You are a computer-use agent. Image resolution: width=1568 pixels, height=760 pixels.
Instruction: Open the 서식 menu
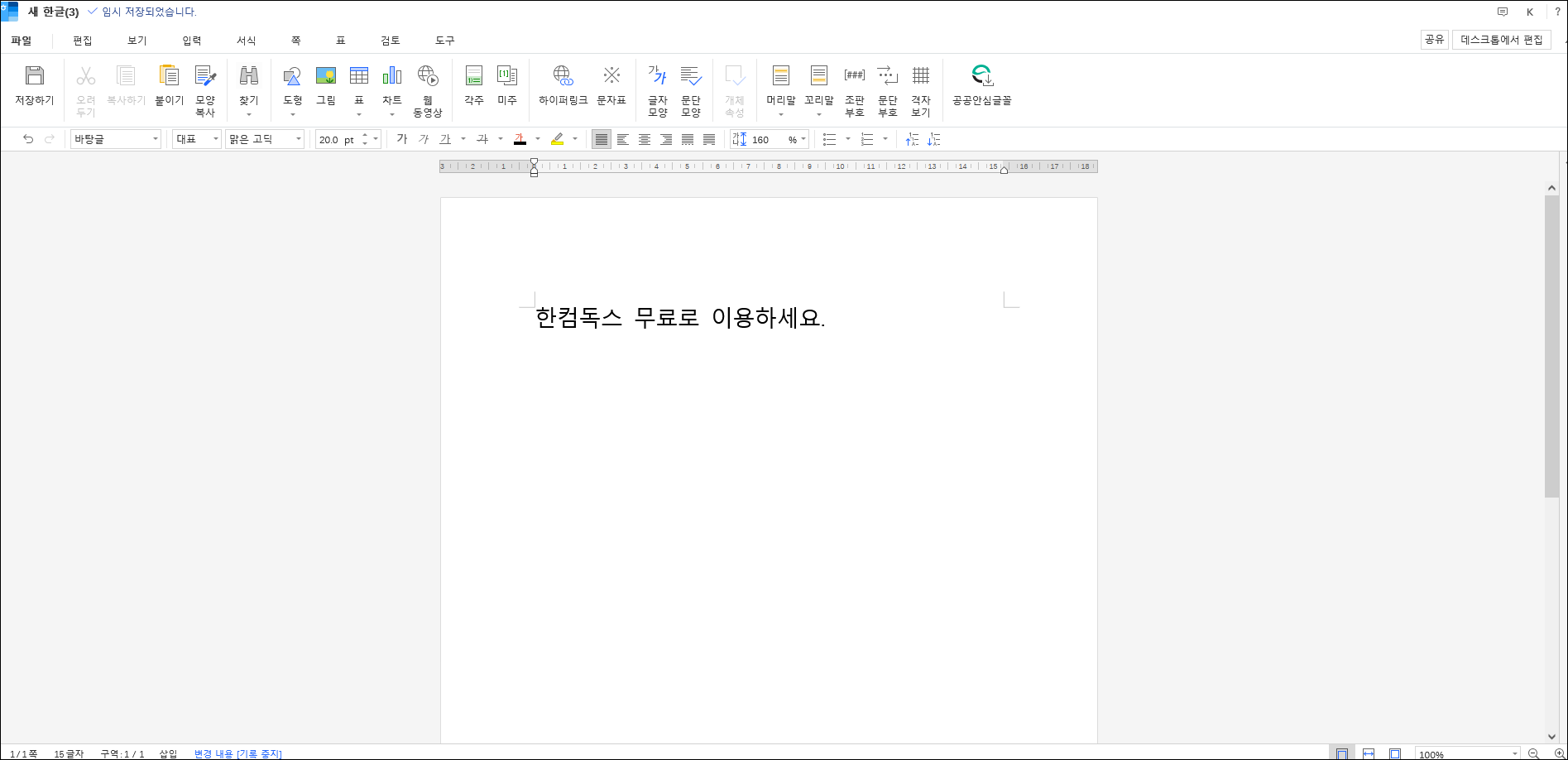(247, 41)
